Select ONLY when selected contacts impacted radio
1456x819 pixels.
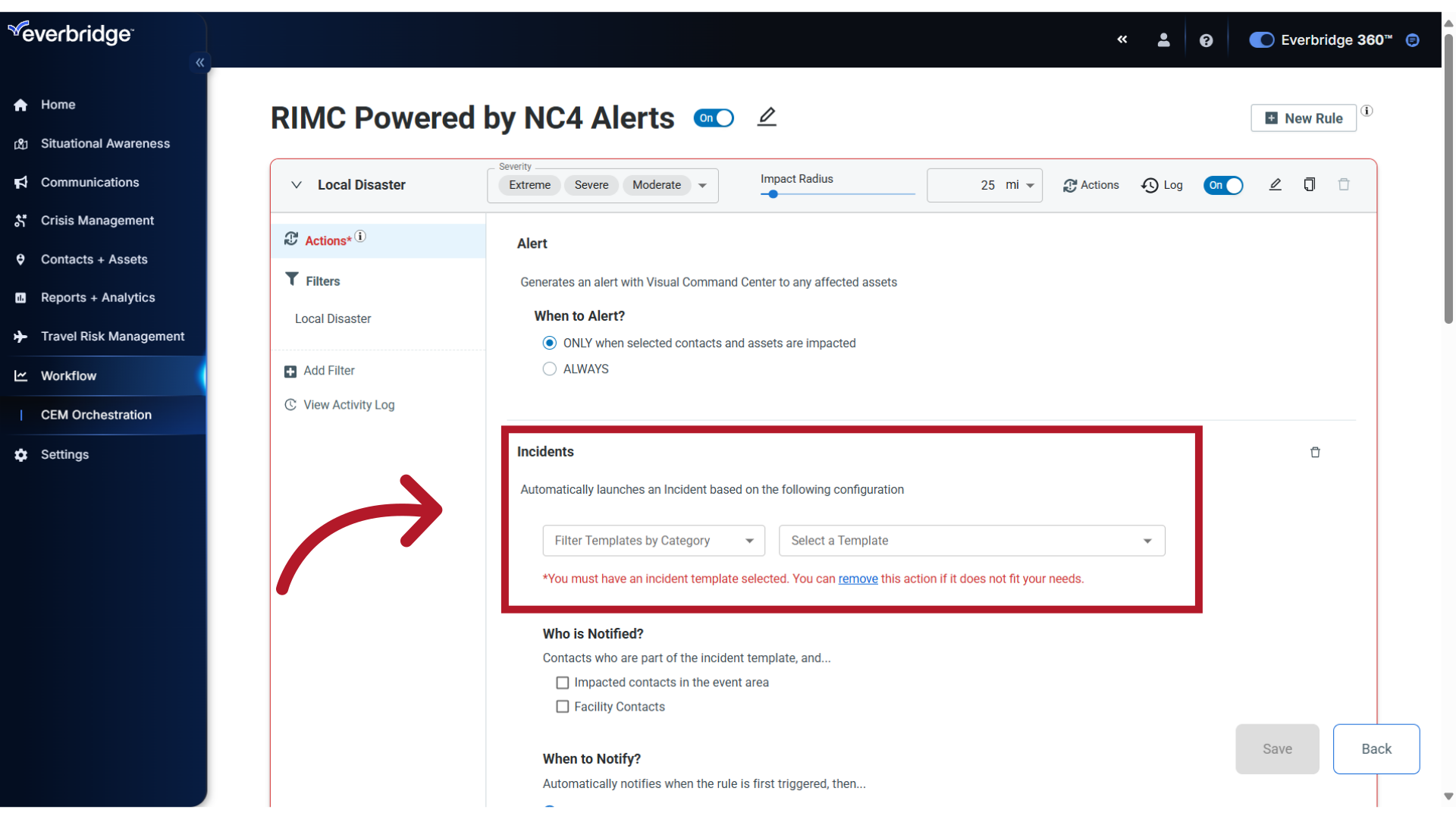[550, 344]
